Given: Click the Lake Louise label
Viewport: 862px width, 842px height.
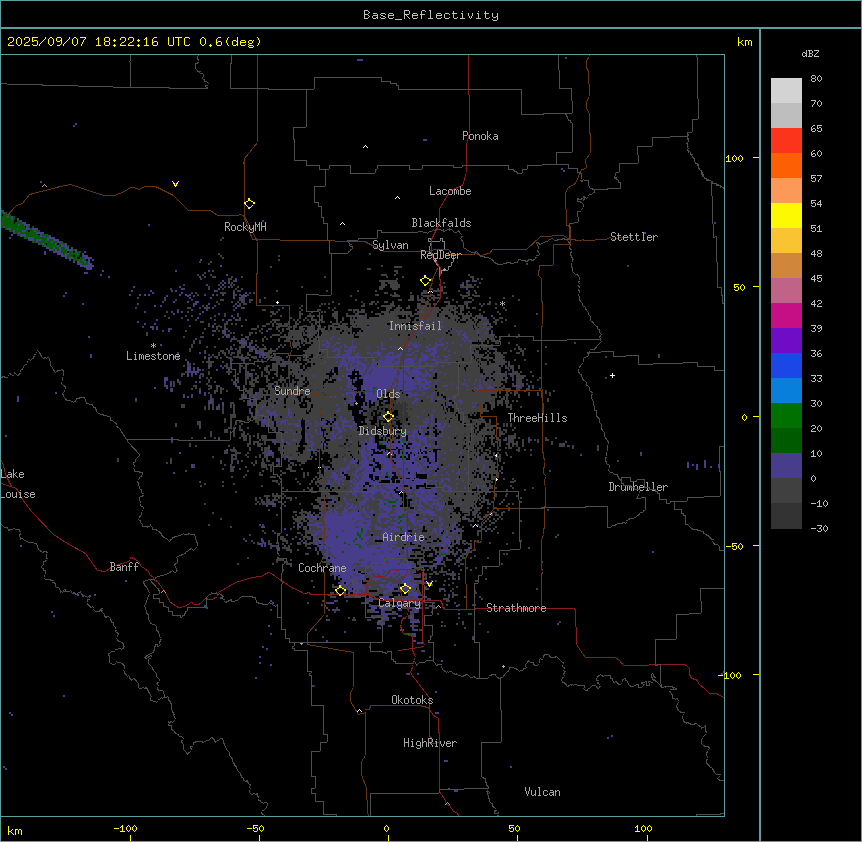Looking at the screenshot, I should pyautogui.click(x=18, y=484).
